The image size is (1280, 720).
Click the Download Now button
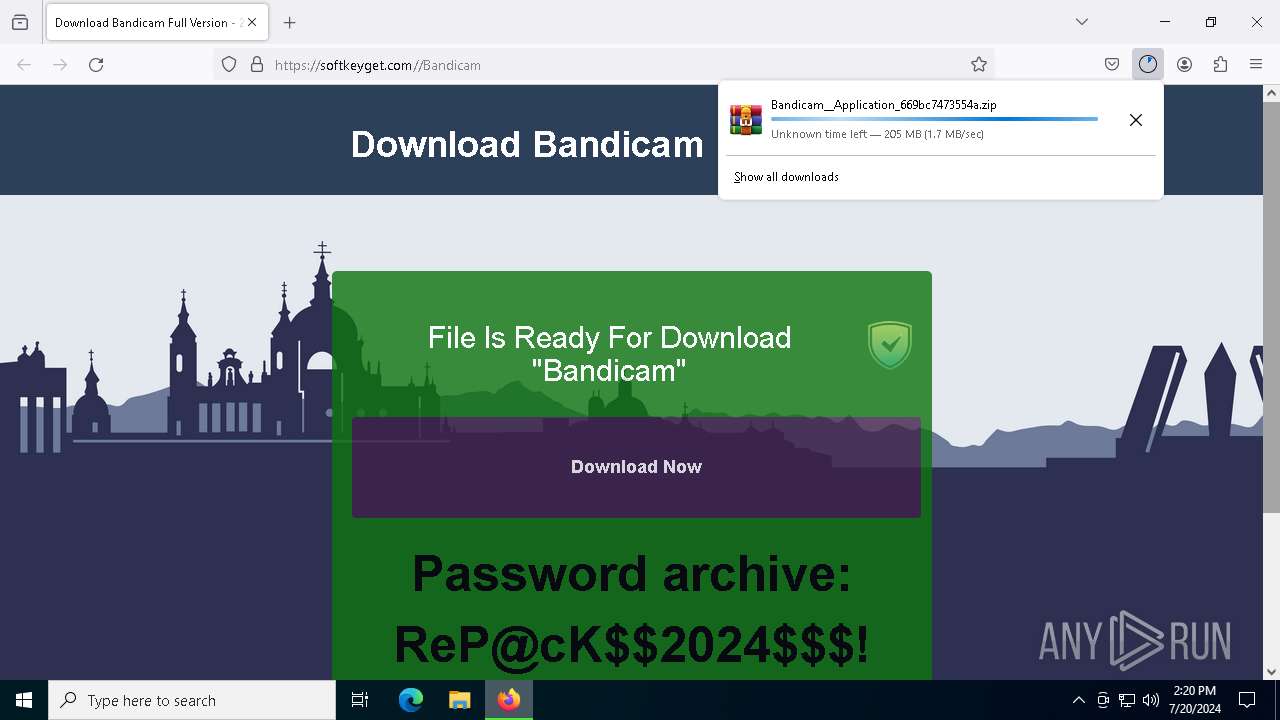point(636,467)
